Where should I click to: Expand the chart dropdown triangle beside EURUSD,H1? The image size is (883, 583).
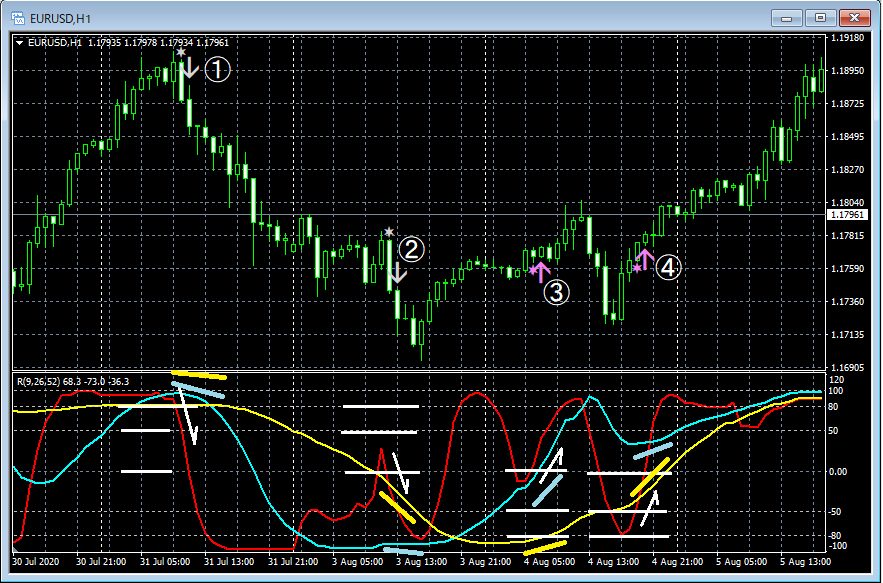click(x=20, y=43)
